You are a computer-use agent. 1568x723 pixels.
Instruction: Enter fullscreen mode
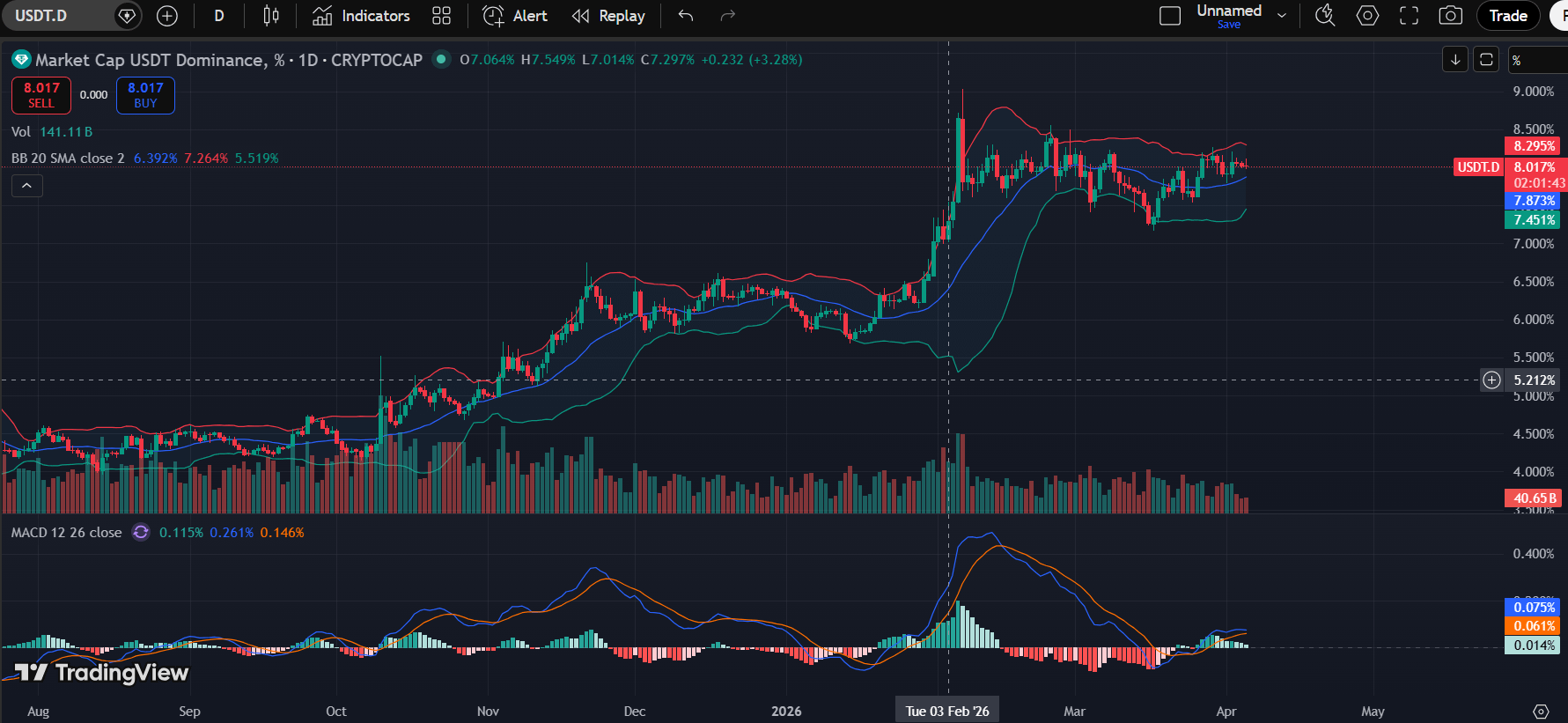(1409, 16)
